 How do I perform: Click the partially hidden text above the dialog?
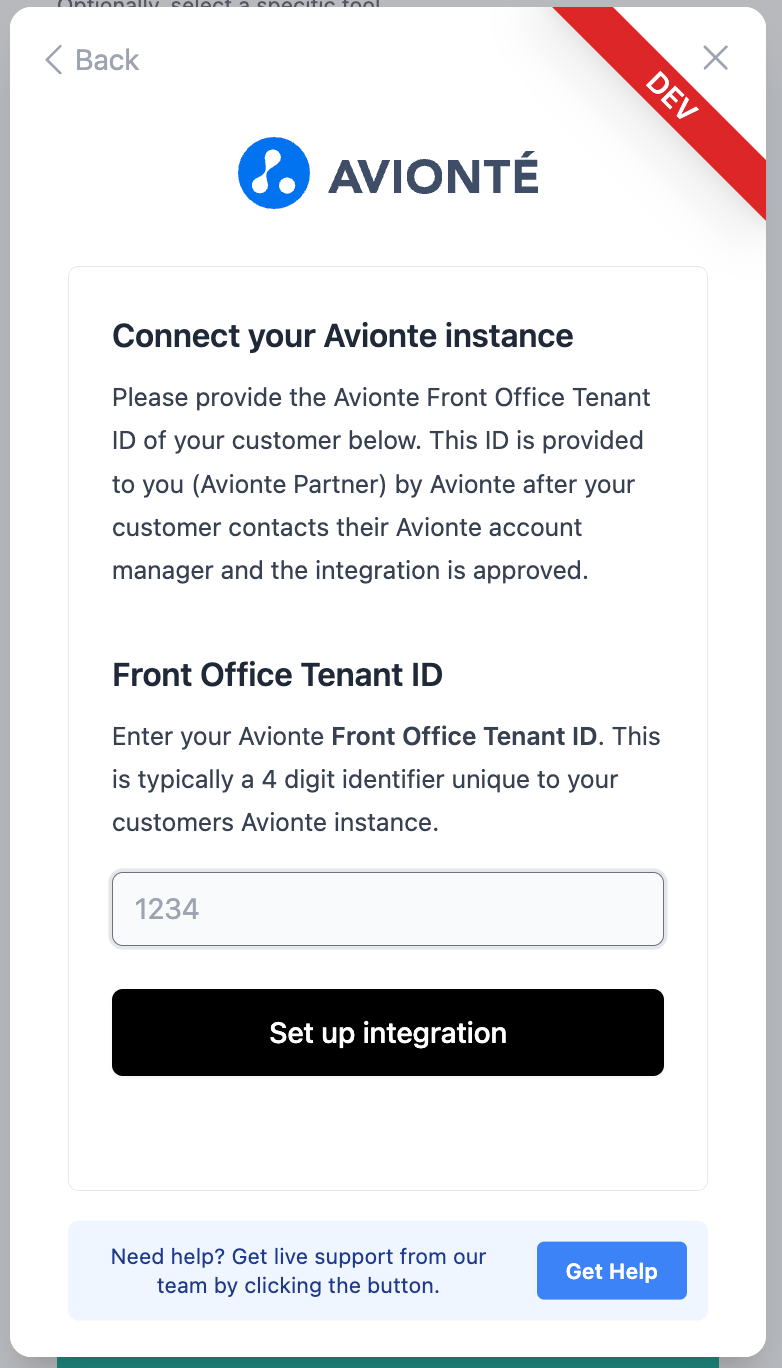pyautogui.click(x=218, y=4)
